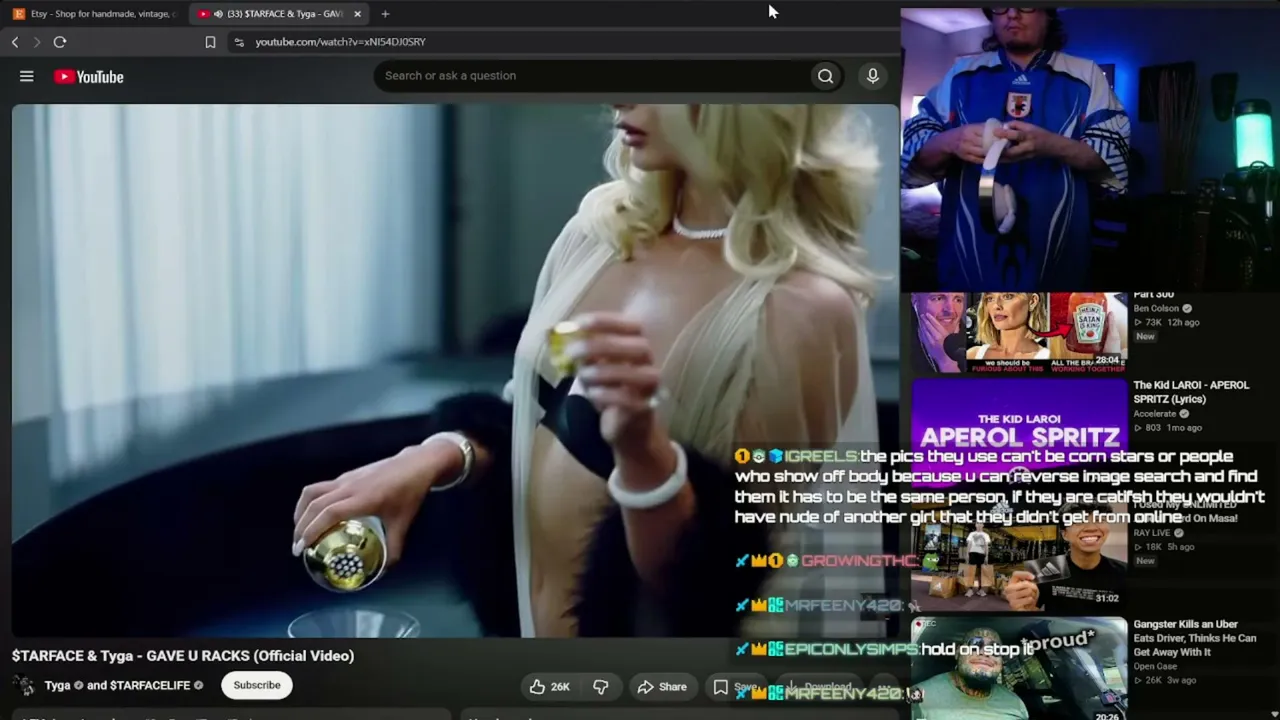Open the Ben Colson video thumbnail
The image size is (1280, 720).
[x=1019, y=332]
